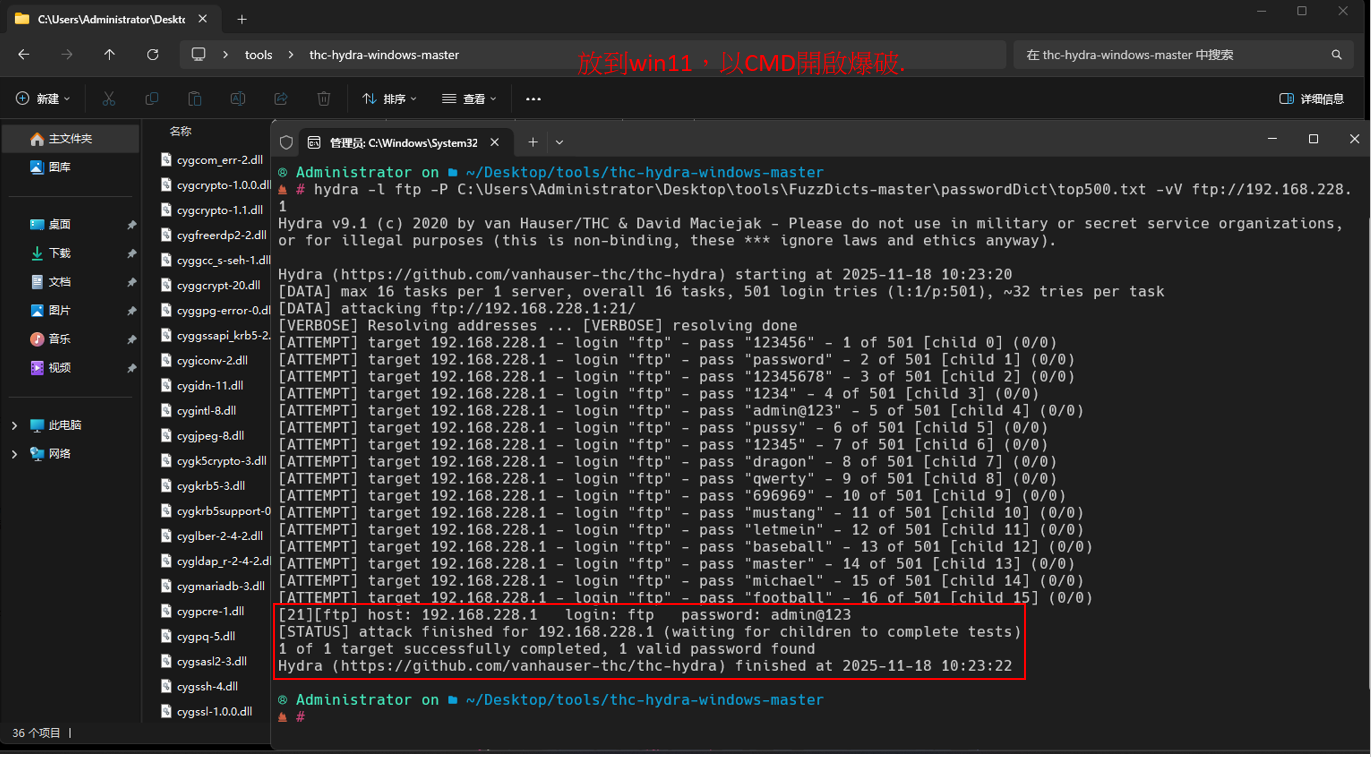Open the See more ellipsis menu
The width and height of the screenshot is (1371, 757).
coord(533,99)
